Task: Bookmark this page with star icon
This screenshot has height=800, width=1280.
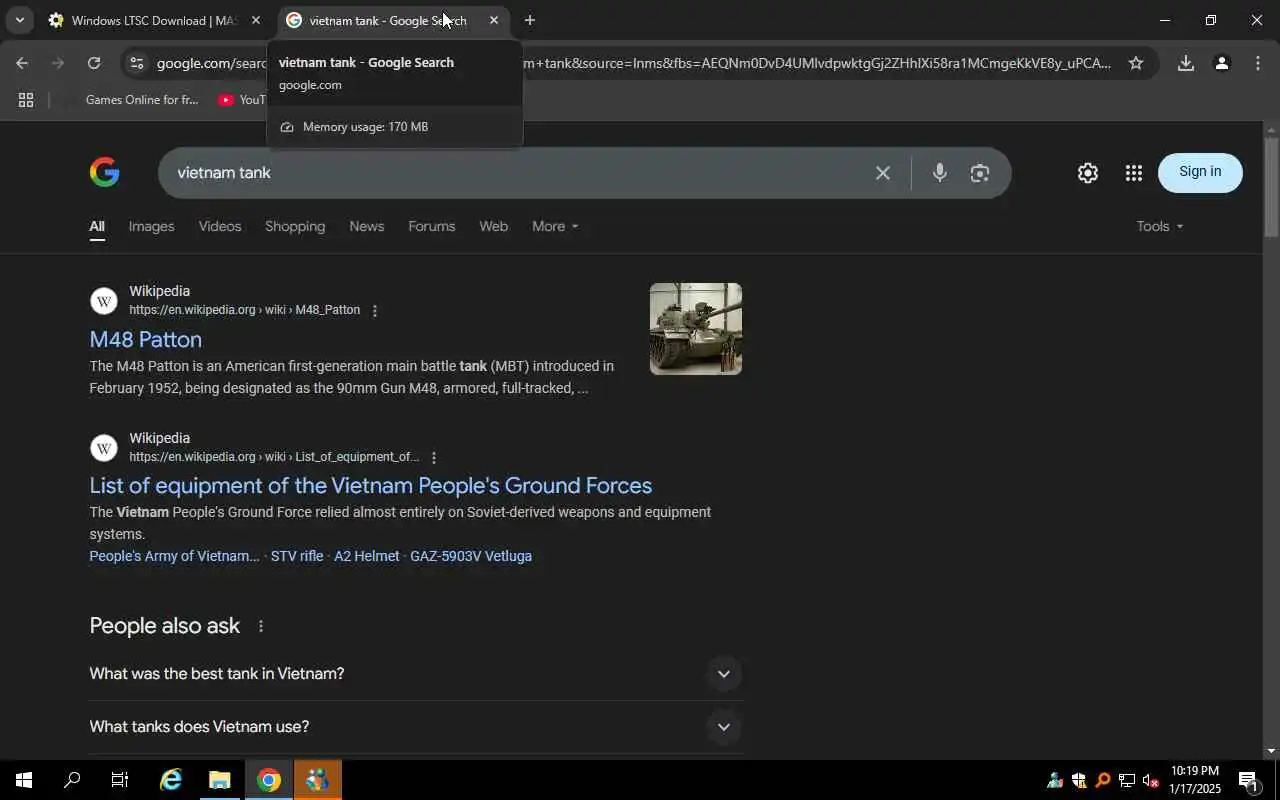Action: pos(1135,63)
